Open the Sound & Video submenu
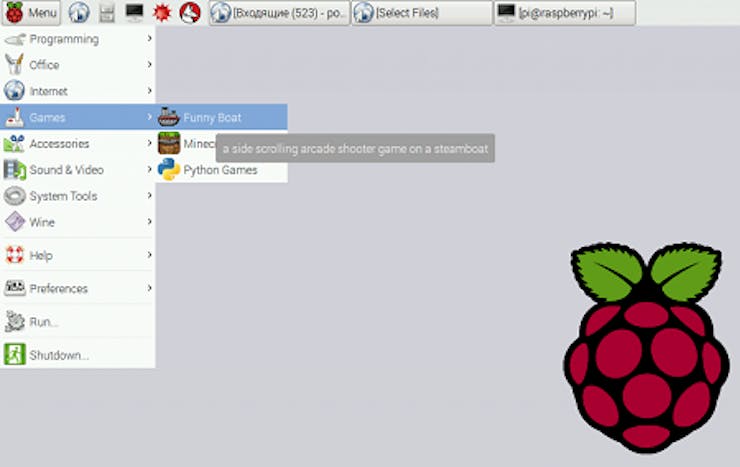This screenshot has width=740, height=467. pyautogui.click(x=78, y=170)
